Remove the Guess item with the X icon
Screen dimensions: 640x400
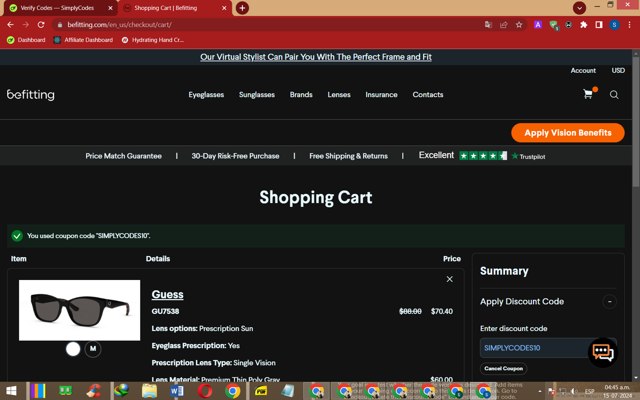449,279
